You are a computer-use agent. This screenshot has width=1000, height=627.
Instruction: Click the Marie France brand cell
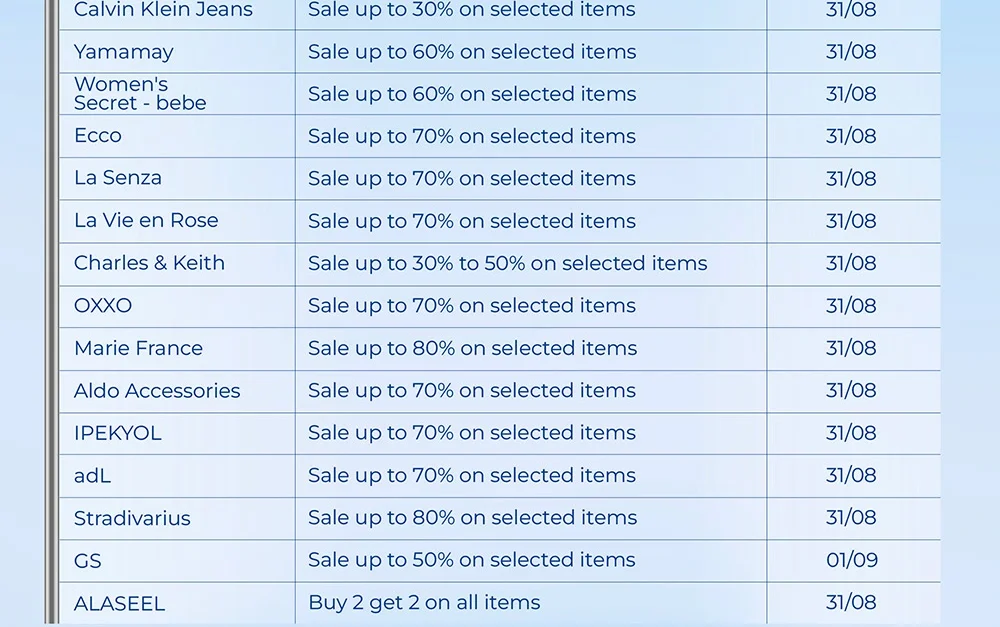138,348
